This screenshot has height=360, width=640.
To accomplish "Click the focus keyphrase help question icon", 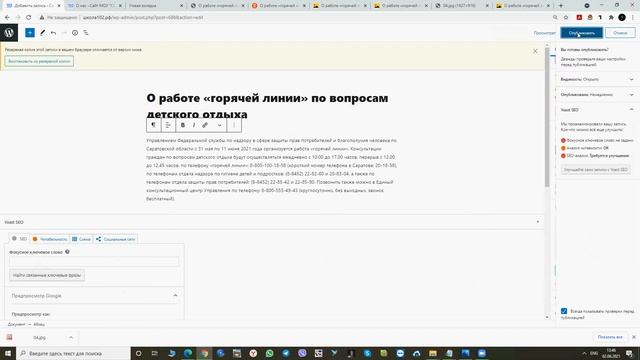I will [x=67, y=252].
